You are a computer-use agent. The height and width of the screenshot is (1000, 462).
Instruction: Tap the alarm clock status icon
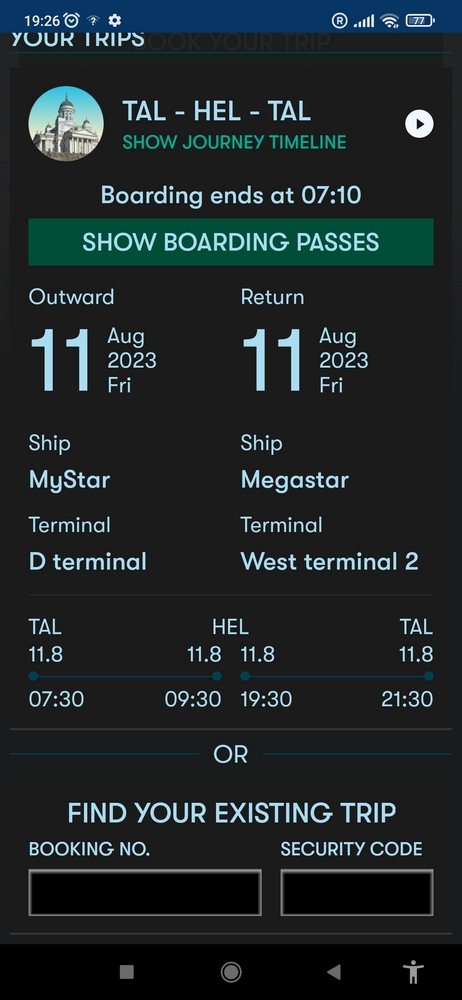[x=71, y=20]
